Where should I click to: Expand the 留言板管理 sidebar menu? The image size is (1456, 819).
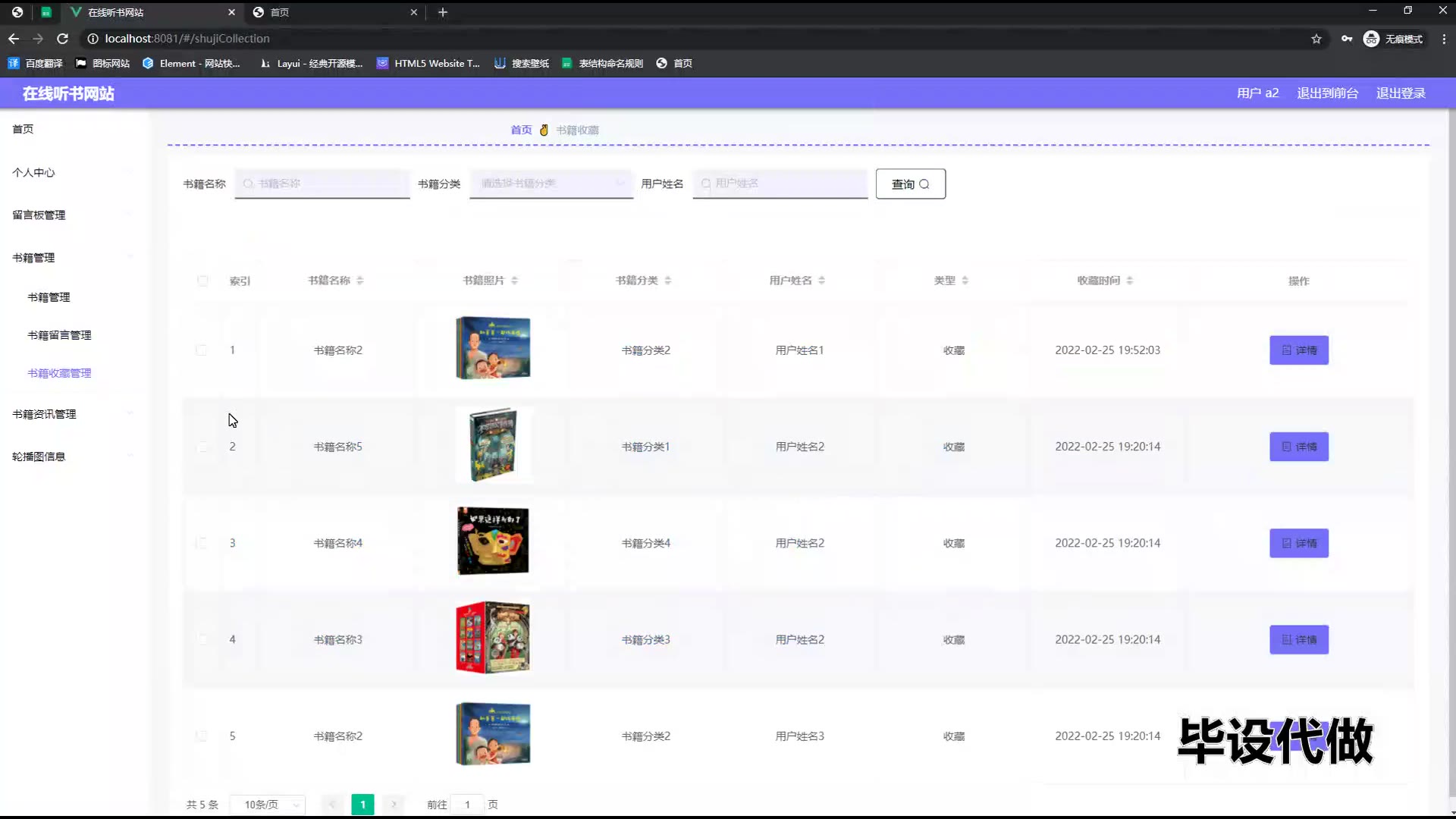(73, 215)
